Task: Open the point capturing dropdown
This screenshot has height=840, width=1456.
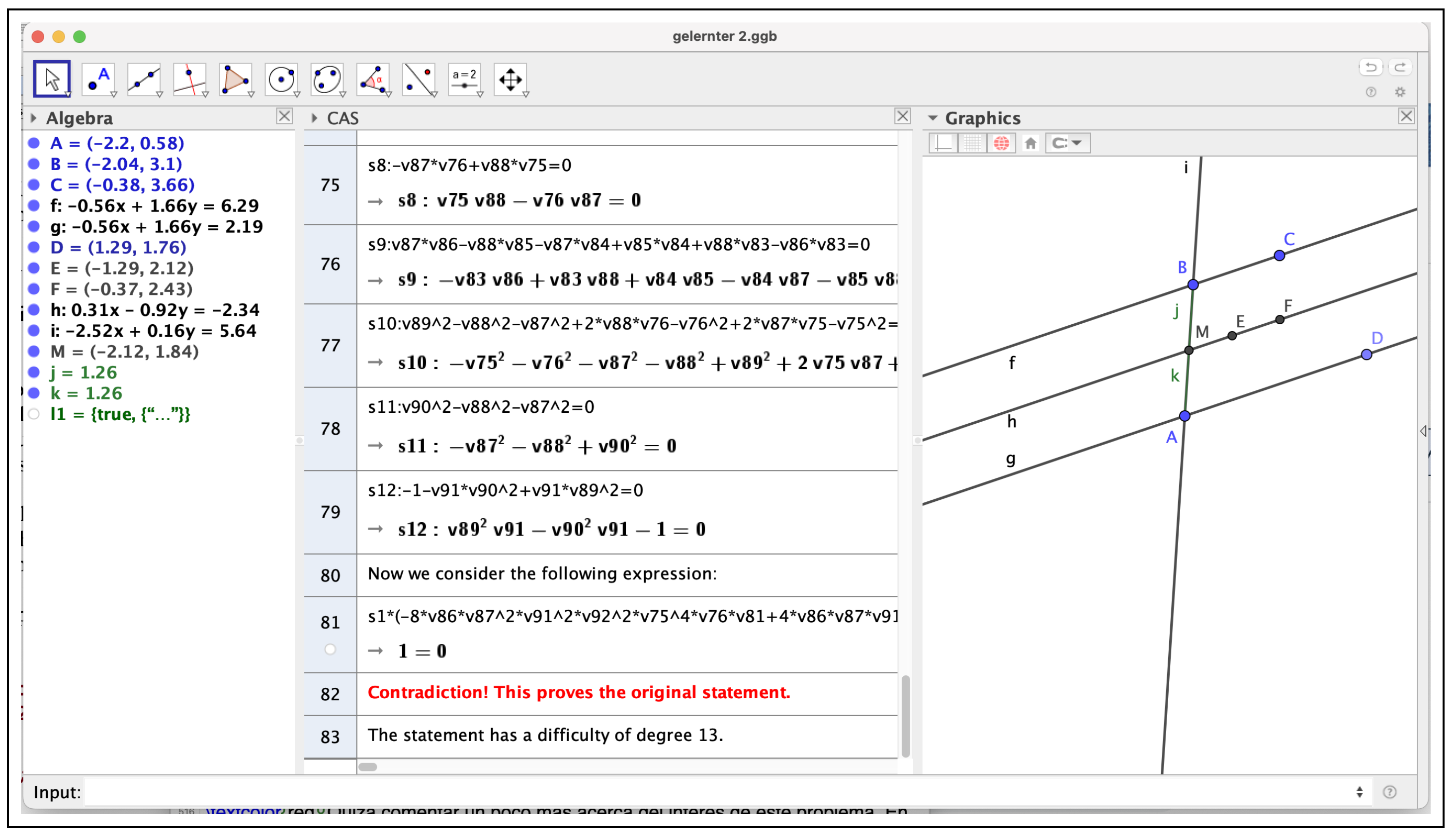Action: (x=1067, y=143)
